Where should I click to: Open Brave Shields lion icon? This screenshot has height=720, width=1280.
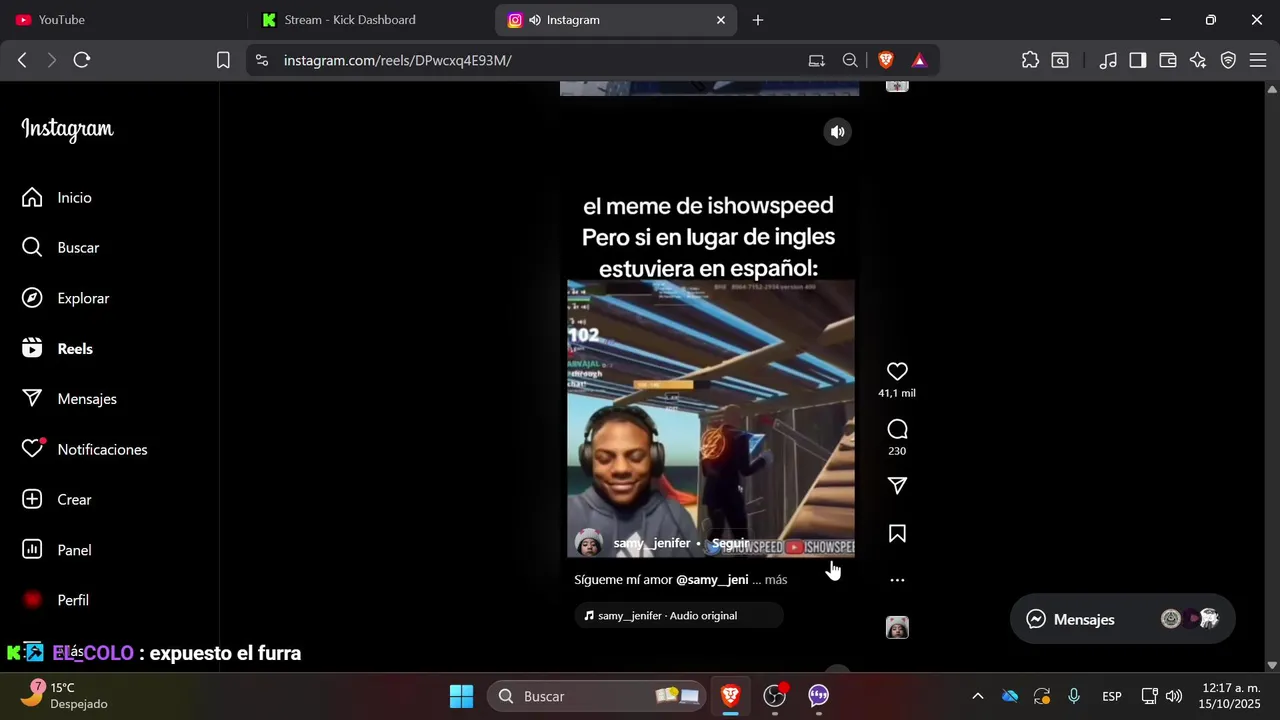click(x=885, y=60)
